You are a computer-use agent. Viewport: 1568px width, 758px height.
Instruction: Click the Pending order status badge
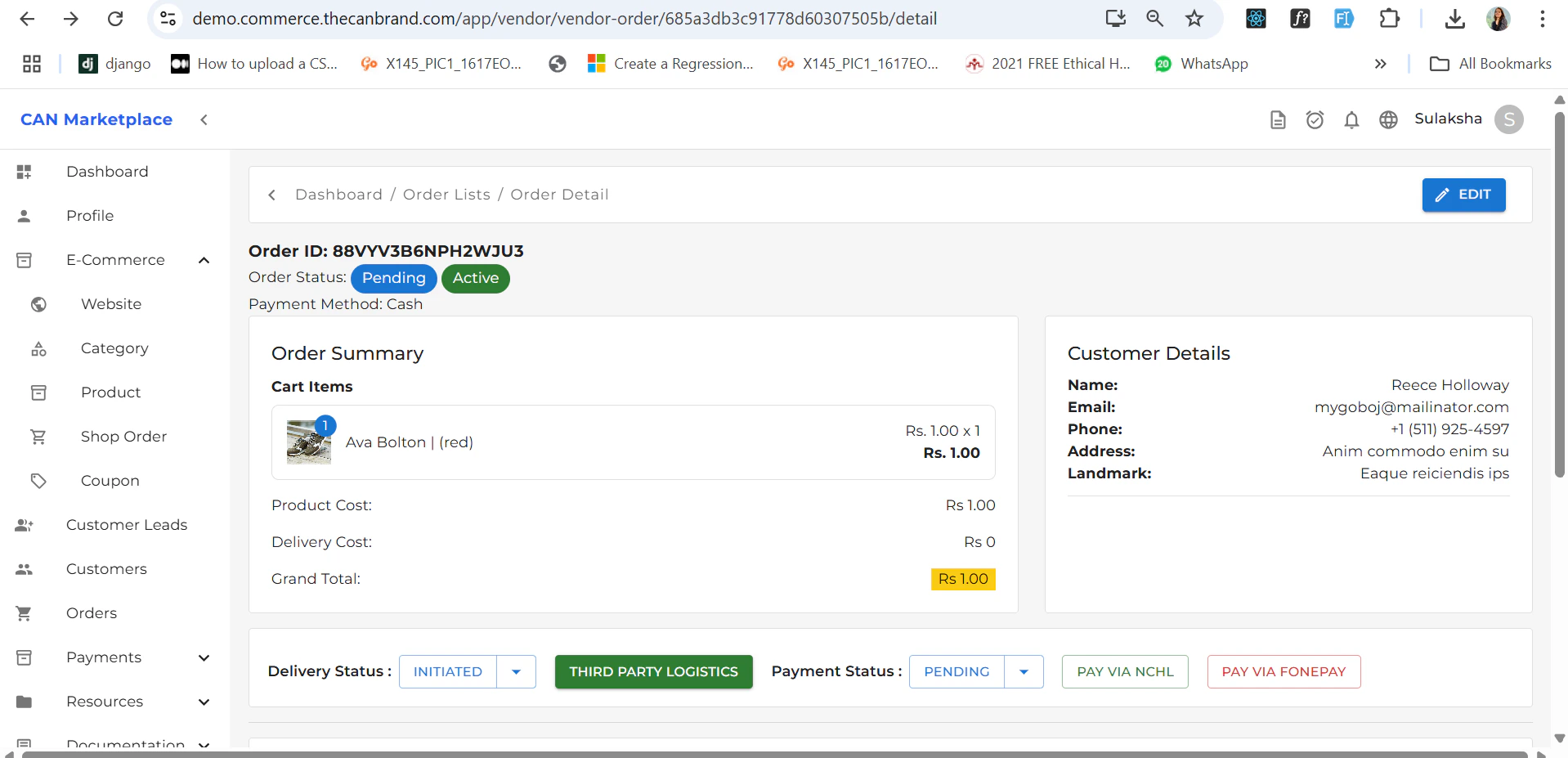point(393,278)
